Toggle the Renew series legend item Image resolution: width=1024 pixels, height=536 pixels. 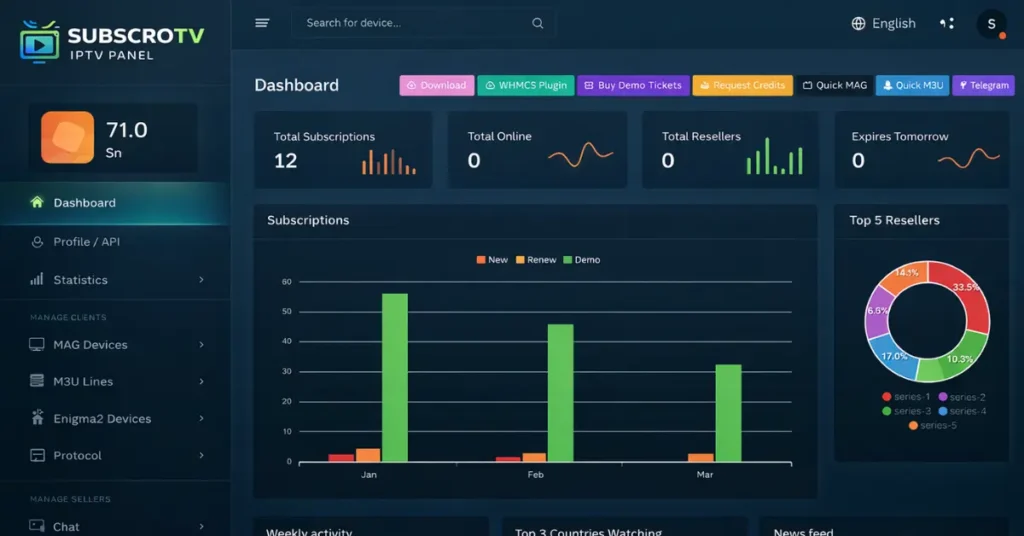click(535, 260)
